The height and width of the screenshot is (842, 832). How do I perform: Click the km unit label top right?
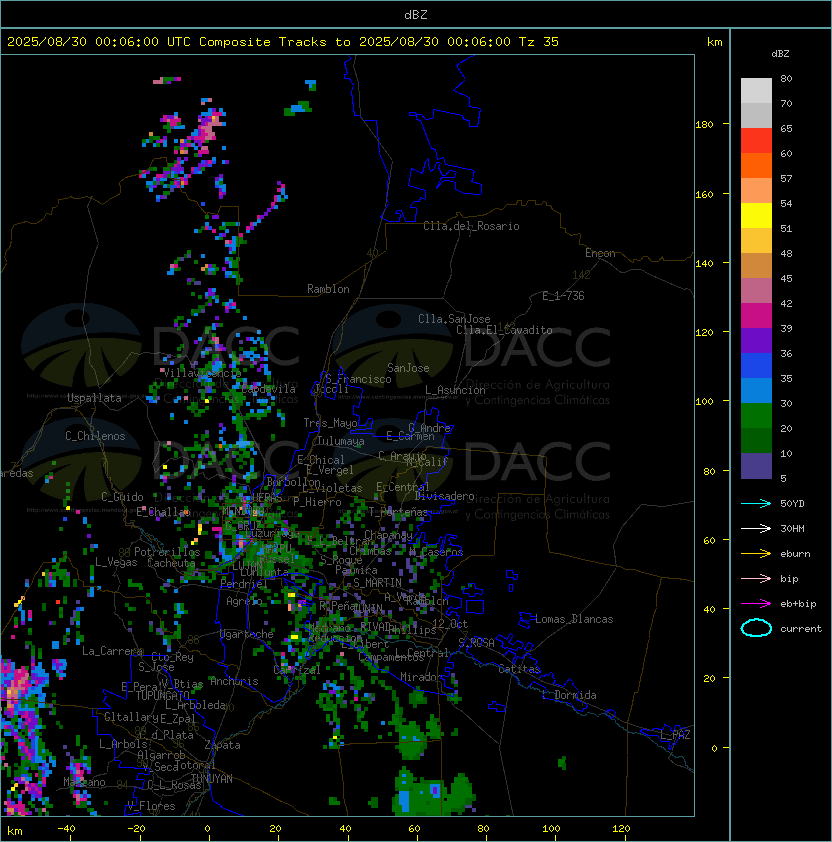click(x=714, y=42)
